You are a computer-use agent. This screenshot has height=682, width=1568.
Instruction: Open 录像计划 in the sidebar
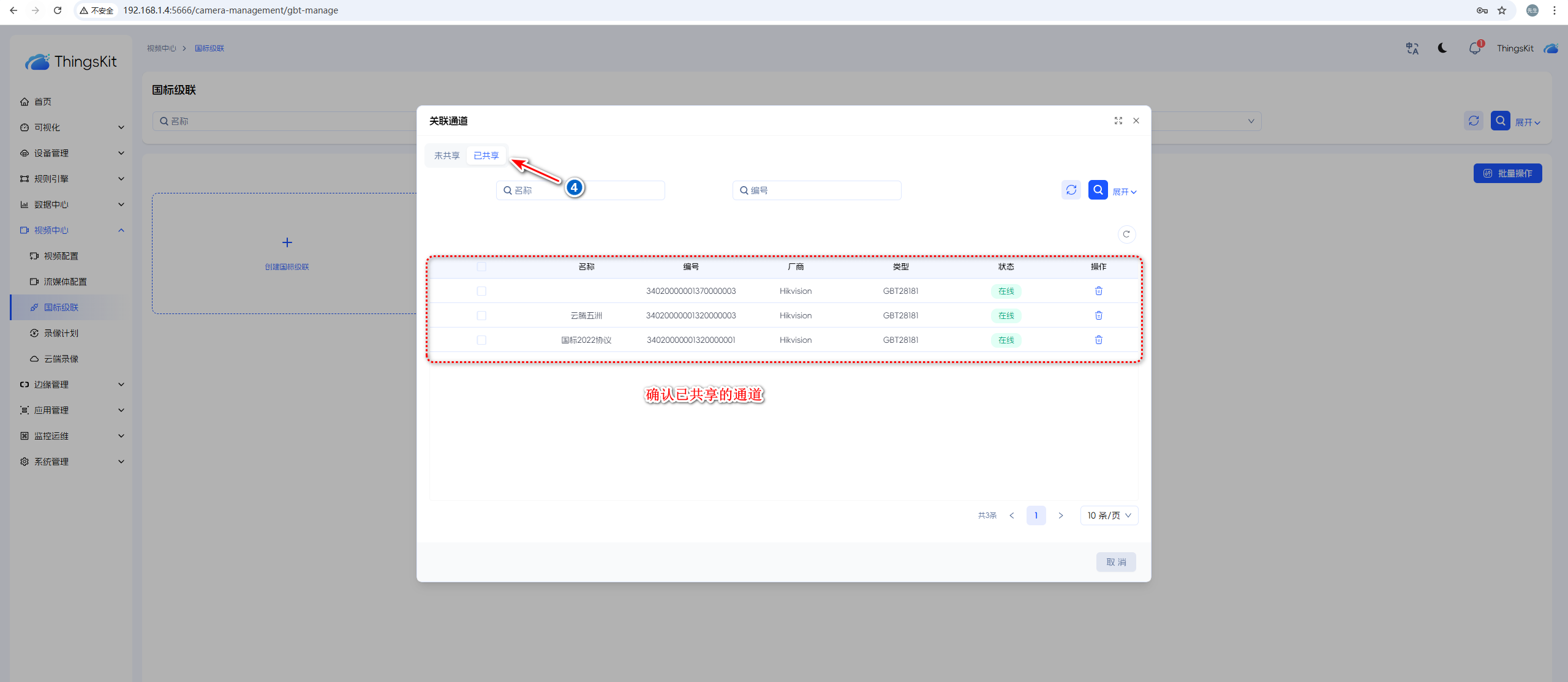pyautogui.click(x=61, y=333)
